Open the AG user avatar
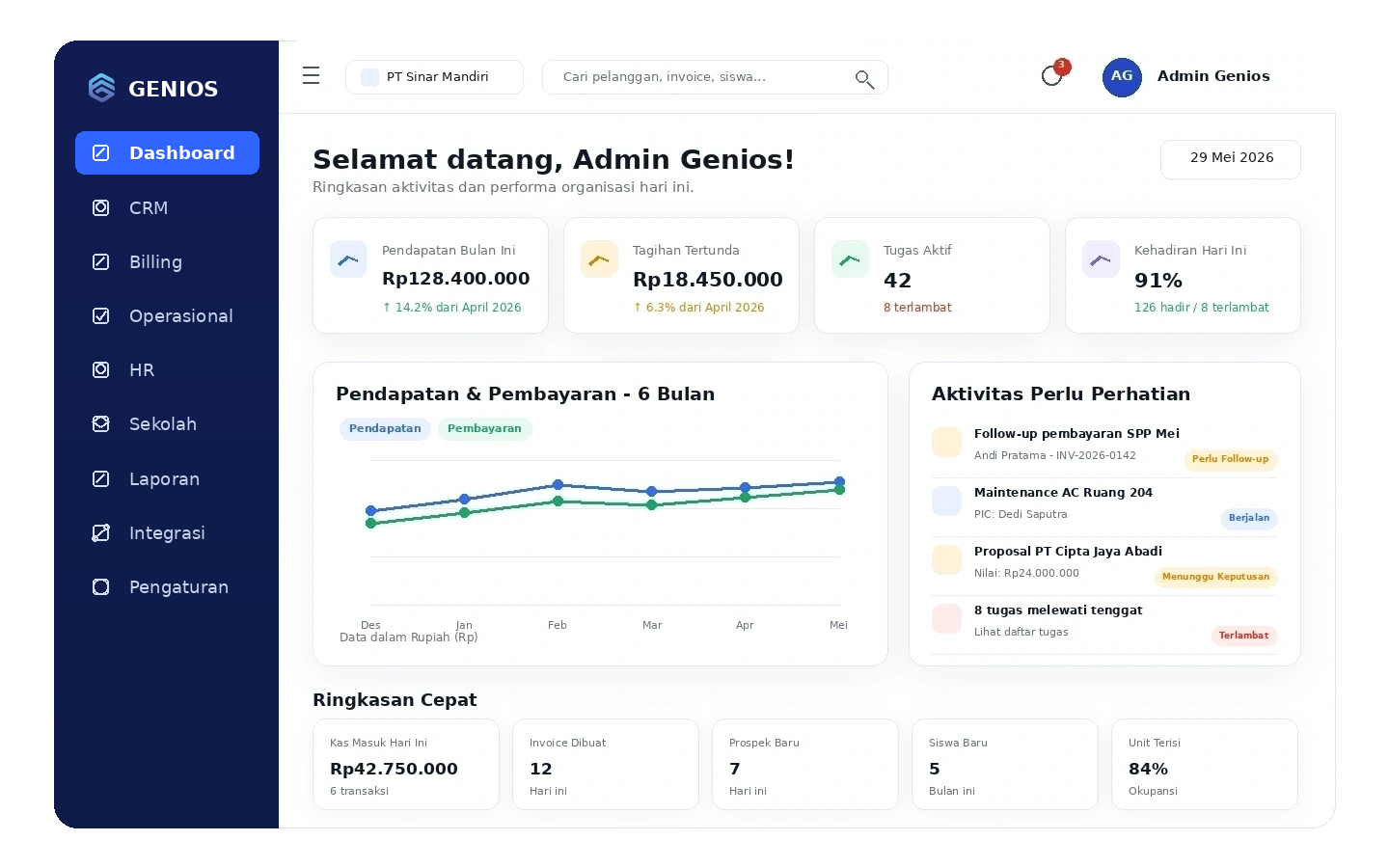The width and height of the screenshot is (1389, 868). 1122,76
